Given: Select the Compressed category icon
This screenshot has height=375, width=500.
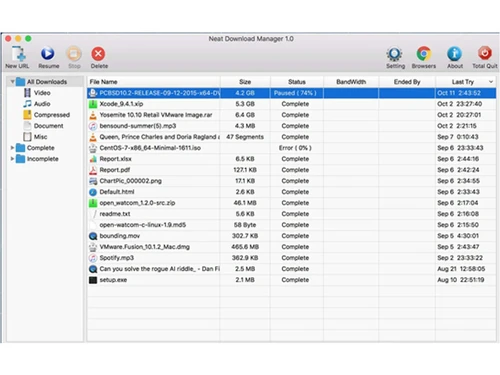Looking at the screenshot, I should click(27, 115).
